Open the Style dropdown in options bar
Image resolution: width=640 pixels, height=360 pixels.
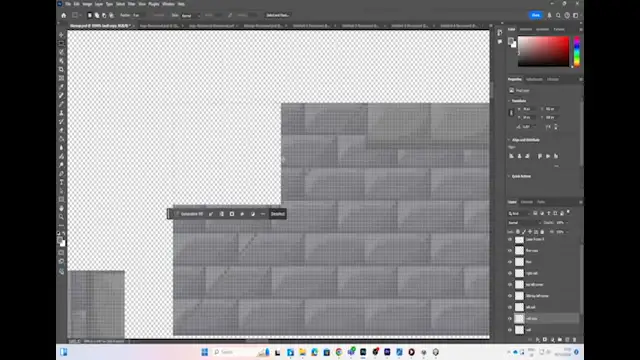tap(191, 16)
